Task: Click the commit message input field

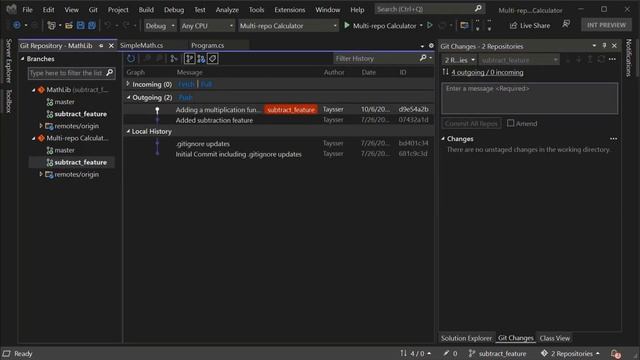Action: coord(529,98)
